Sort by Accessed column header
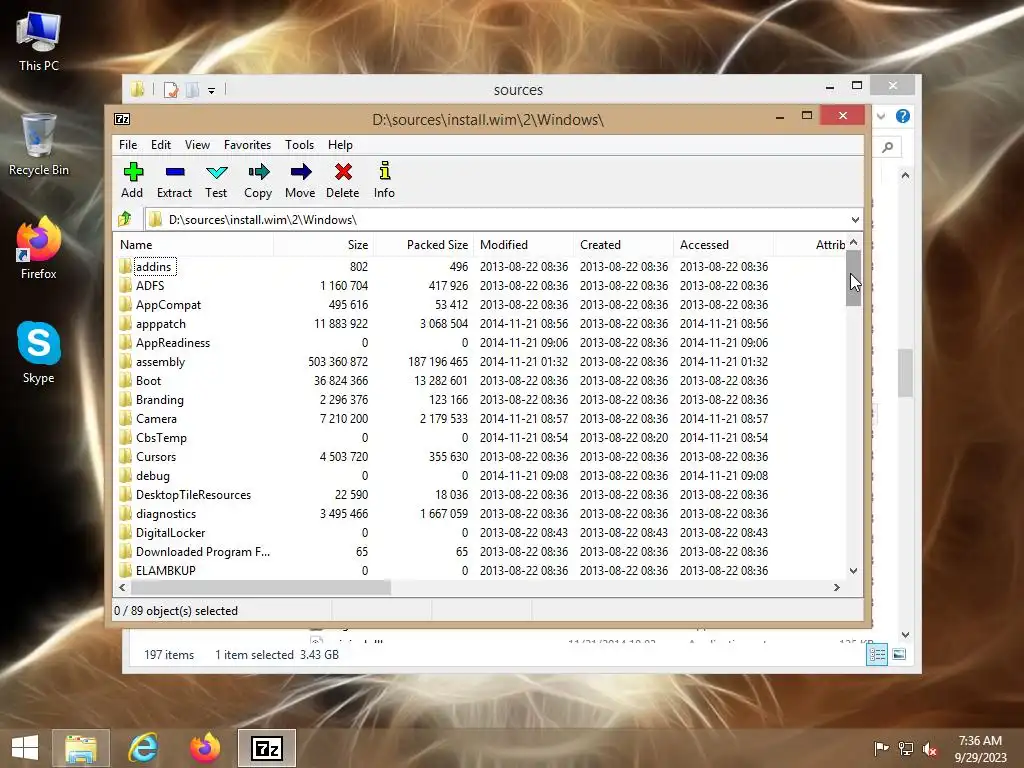Screen dimensions: 1024x768 724,245
